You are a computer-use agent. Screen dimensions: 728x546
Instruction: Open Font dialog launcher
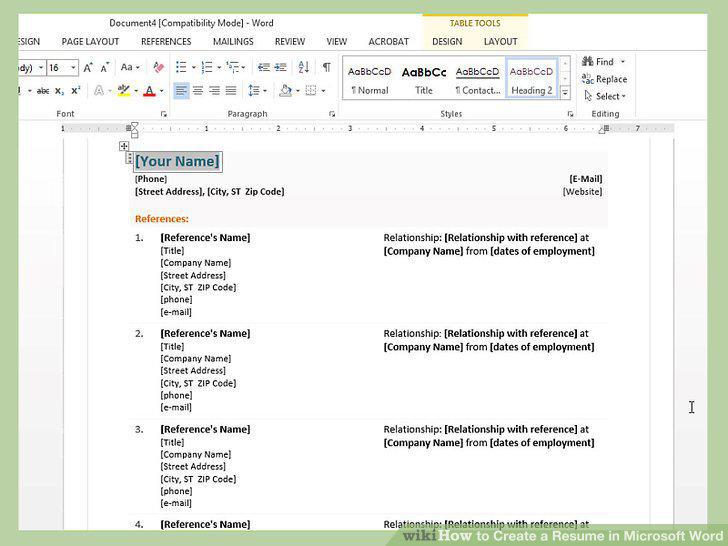pyautogui.click(x=163, y=114)
